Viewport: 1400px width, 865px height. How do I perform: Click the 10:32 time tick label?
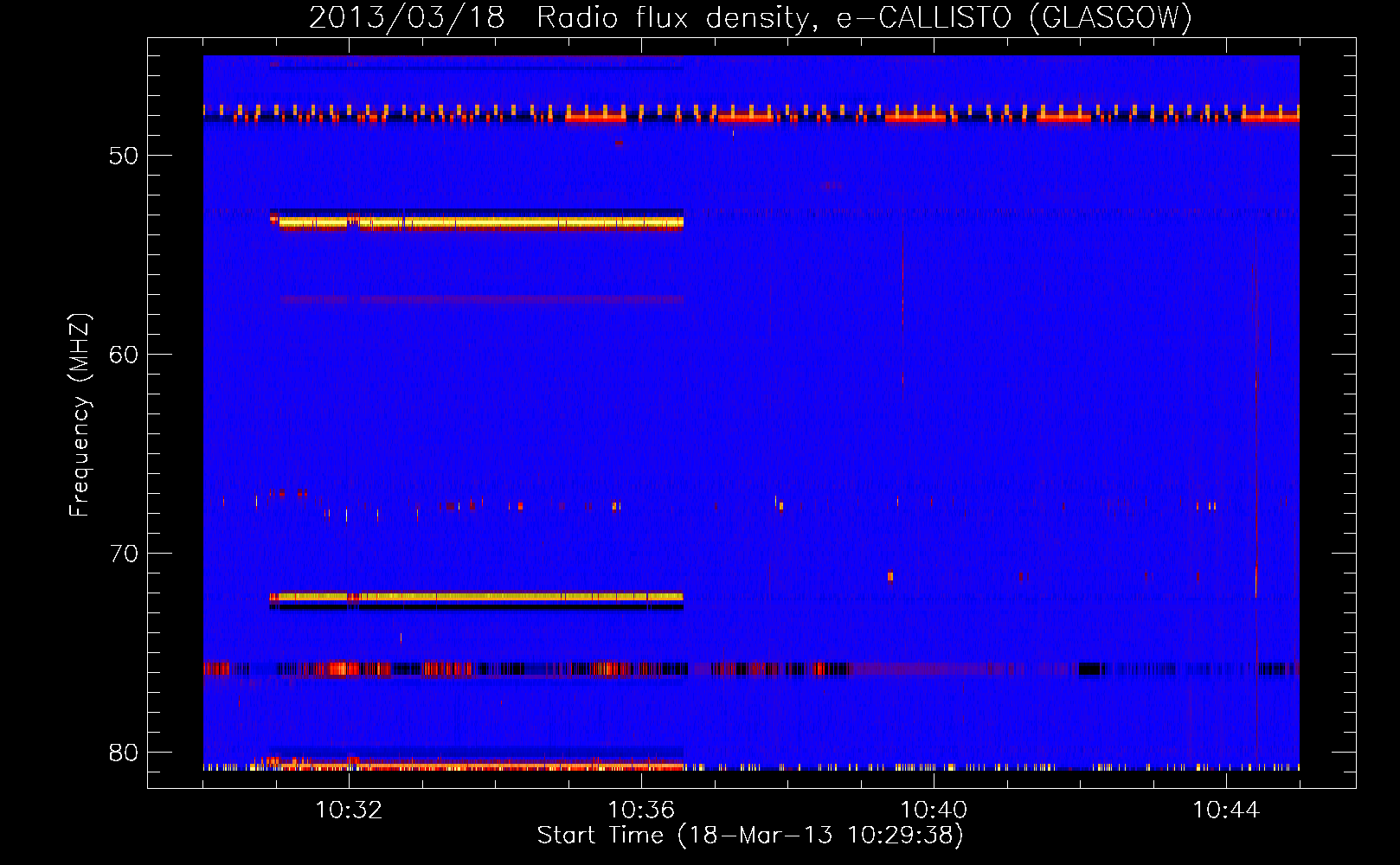pos(349,810)
